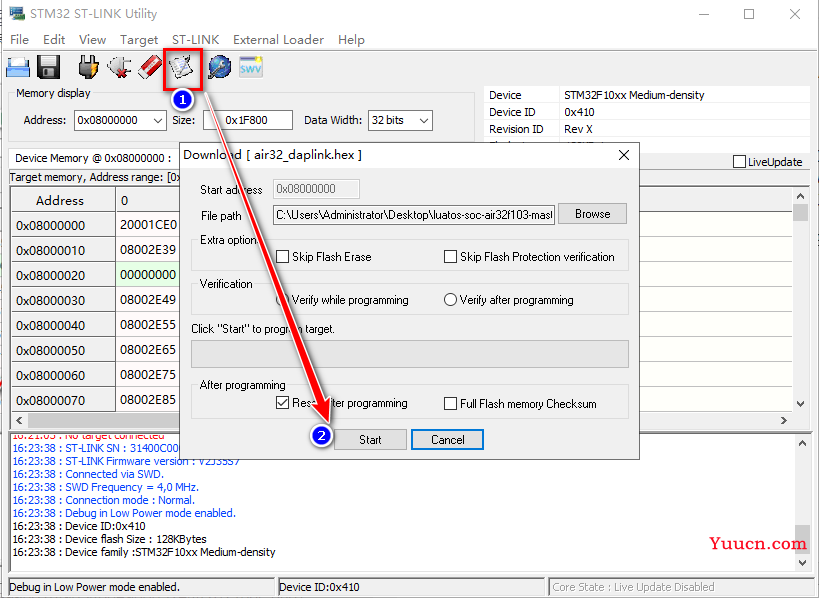
Task: Click log line Device flash Size 128KBytes
Action: pos(109,539)
